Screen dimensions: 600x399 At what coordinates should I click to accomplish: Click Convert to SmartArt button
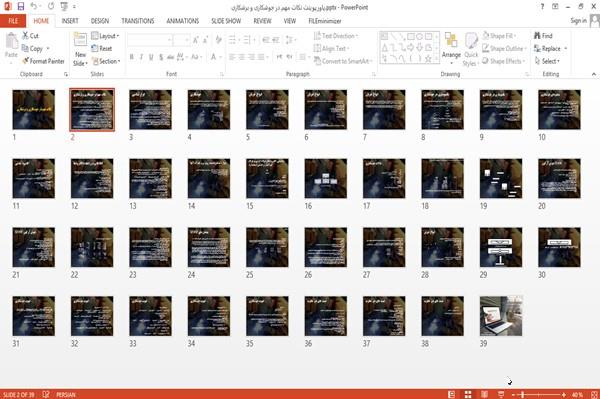pyautogui.click(x=343, y=61)
